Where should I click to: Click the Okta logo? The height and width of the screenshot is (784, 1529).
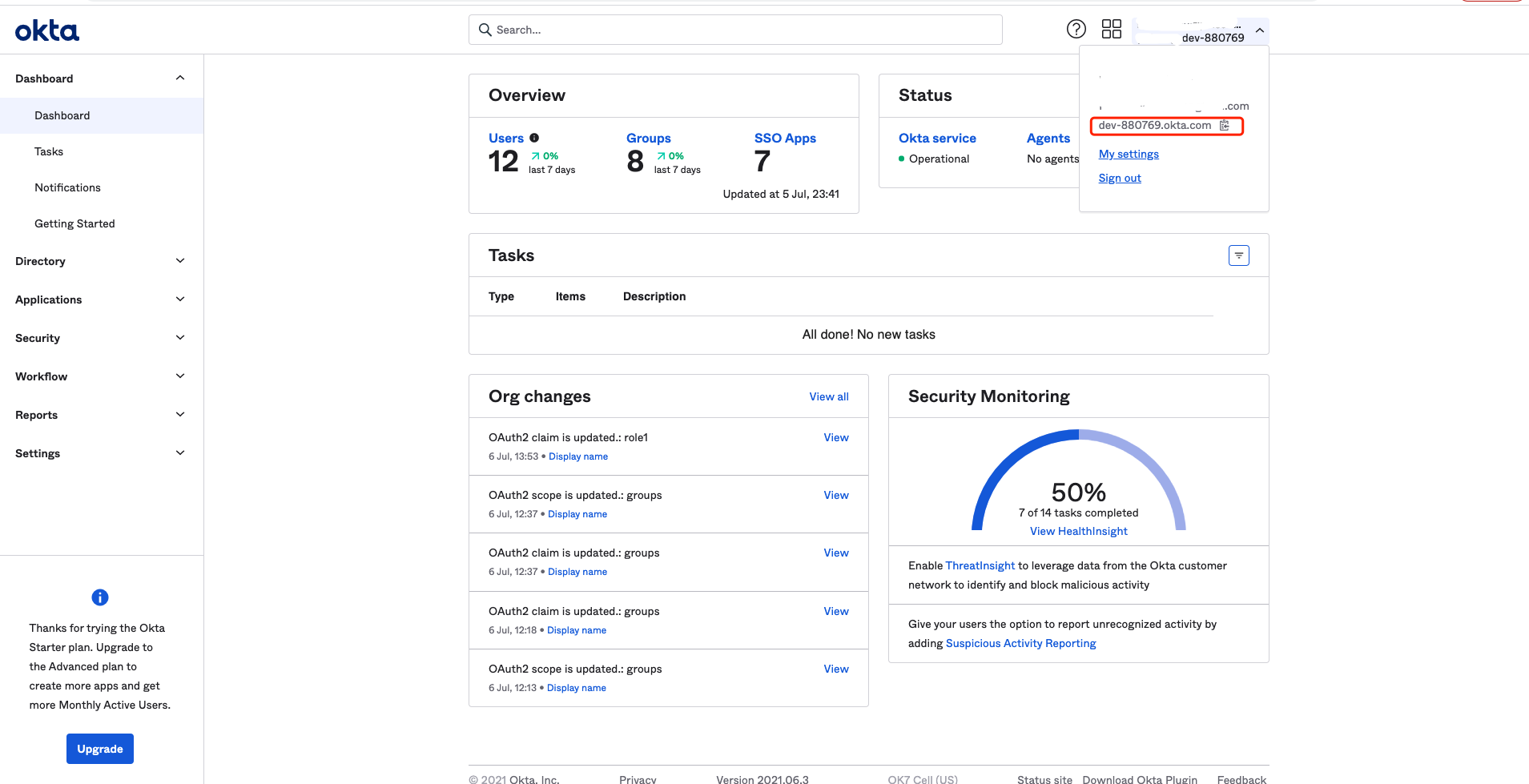47,30
